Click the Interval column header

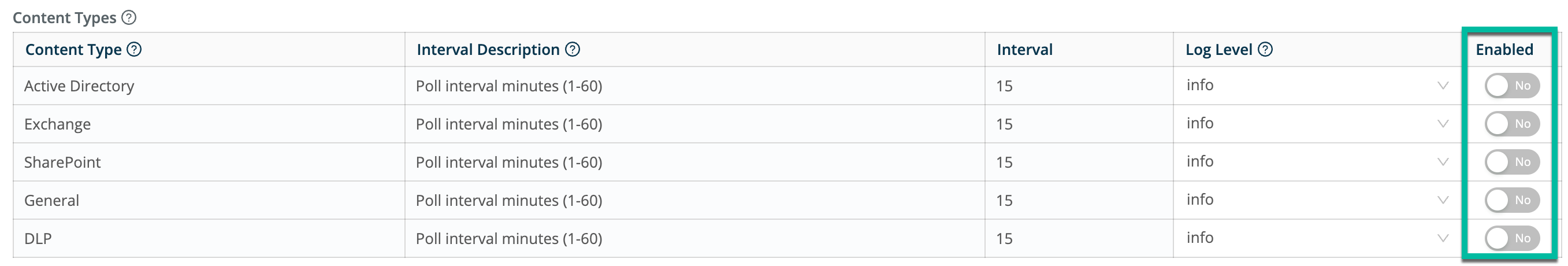(1024, 50)
